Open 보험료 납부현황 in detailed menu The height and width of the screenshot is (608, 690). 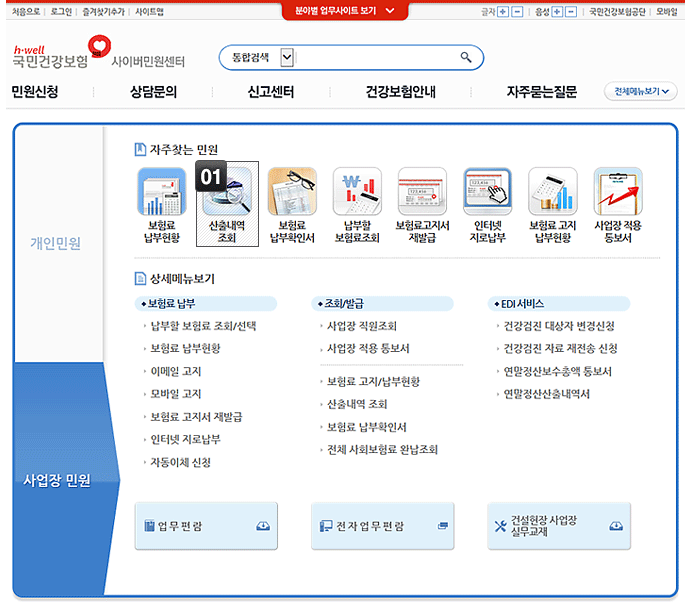tap(185, 348)
